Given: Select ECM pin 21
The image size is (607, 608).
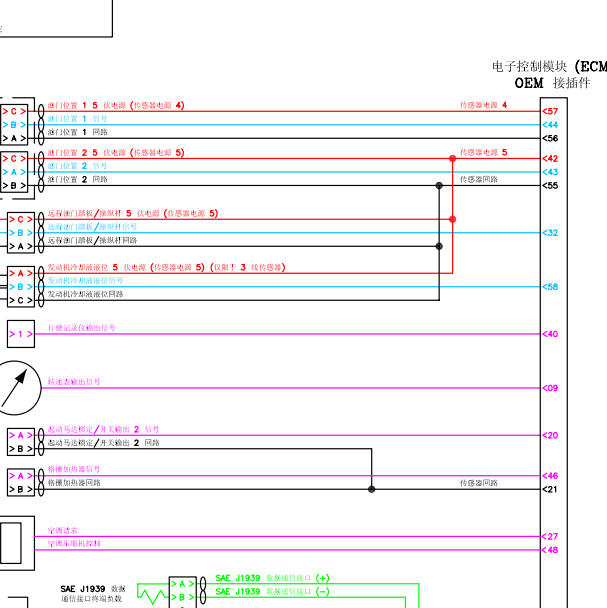Looking at the screenshot, I should (x=550, y=489).
